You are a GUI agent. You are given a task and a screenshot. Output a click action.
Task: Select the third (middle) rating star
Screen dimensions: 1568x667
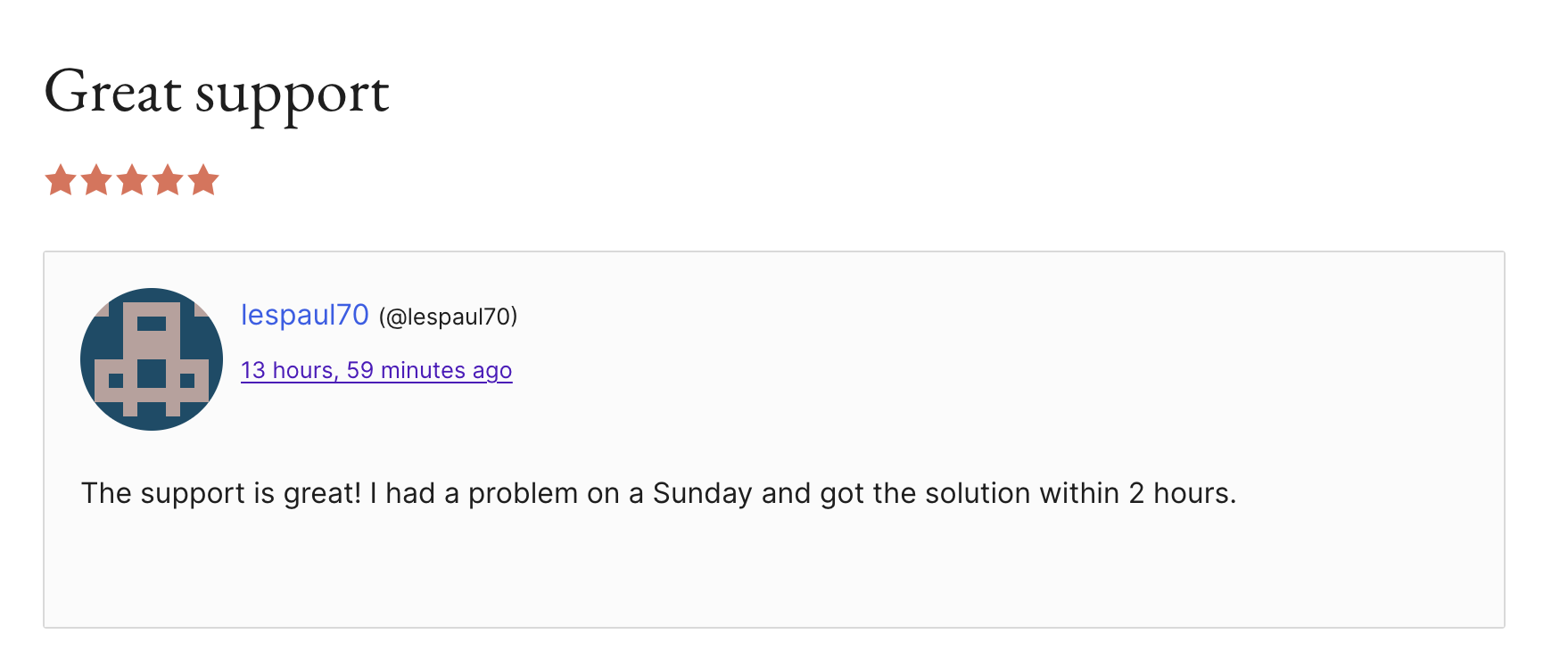(x=132, y=180)
